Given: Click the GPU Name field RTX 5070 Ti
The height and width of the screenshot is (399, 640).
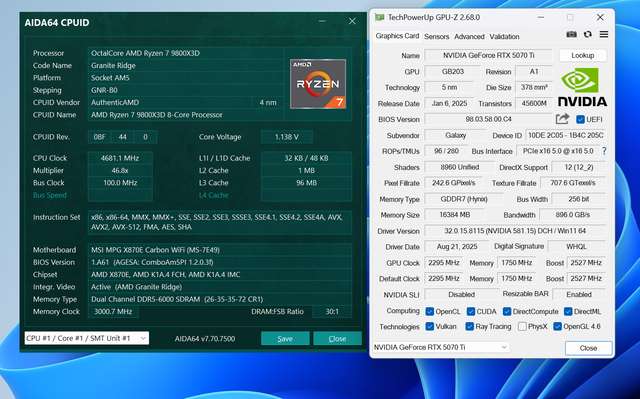Looking at the screenshot, I should click(x=489, y=55).
